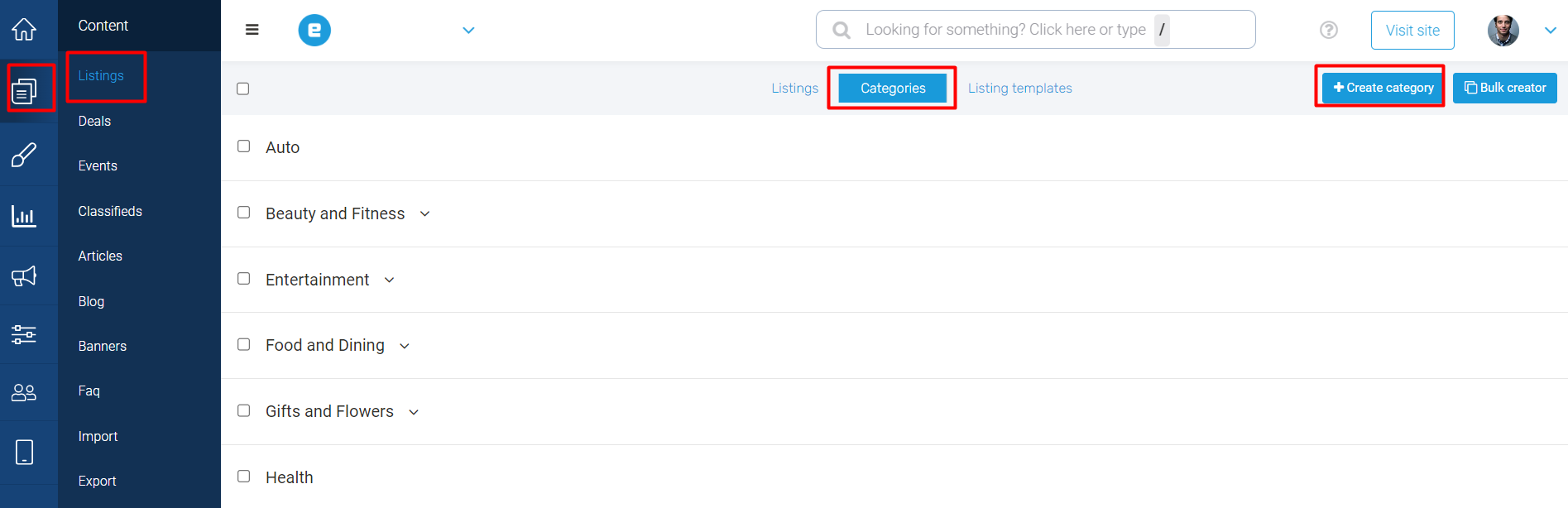This screenshot has height=508, width=1568.
Task: Open Export in the Content menu
Action: point(97,481)
